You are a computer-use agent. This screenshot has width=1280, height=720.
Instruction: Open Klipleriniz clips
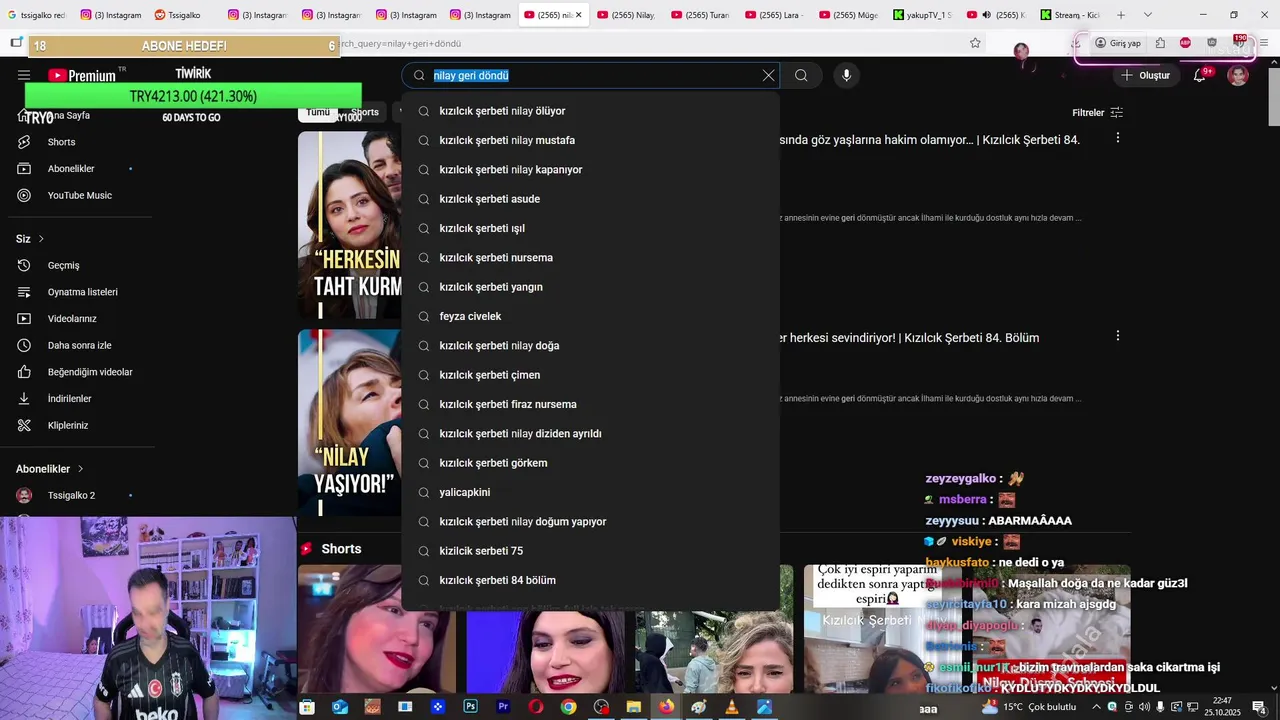coord(68,425)
